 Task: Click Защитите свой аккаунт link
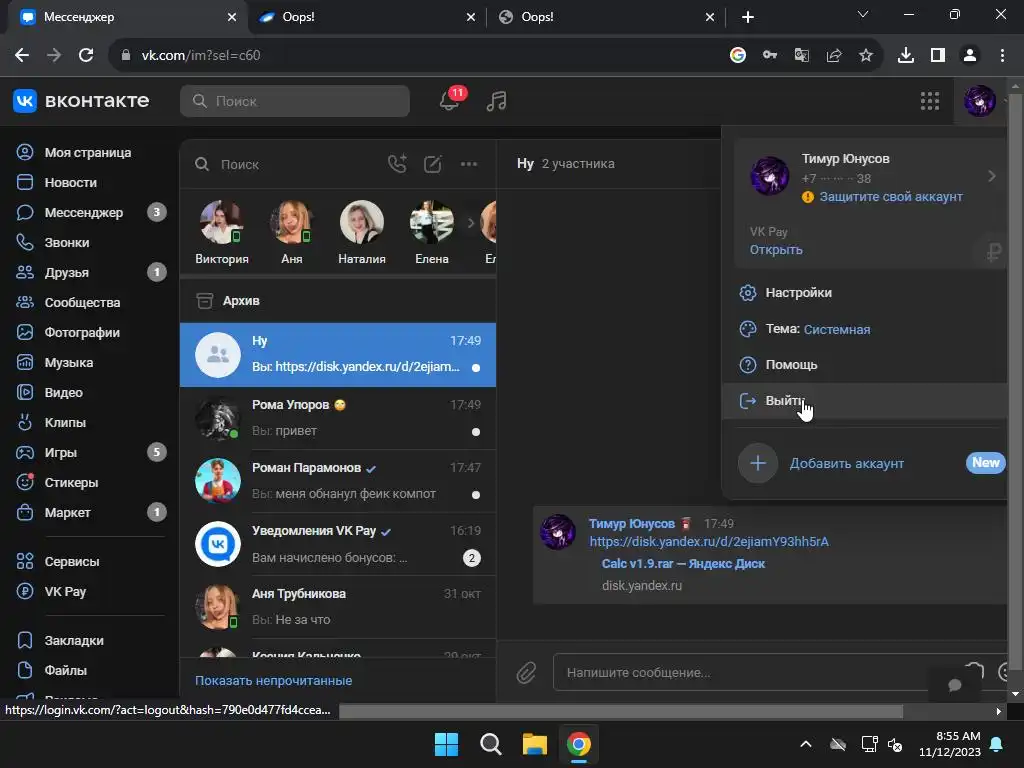891,197
